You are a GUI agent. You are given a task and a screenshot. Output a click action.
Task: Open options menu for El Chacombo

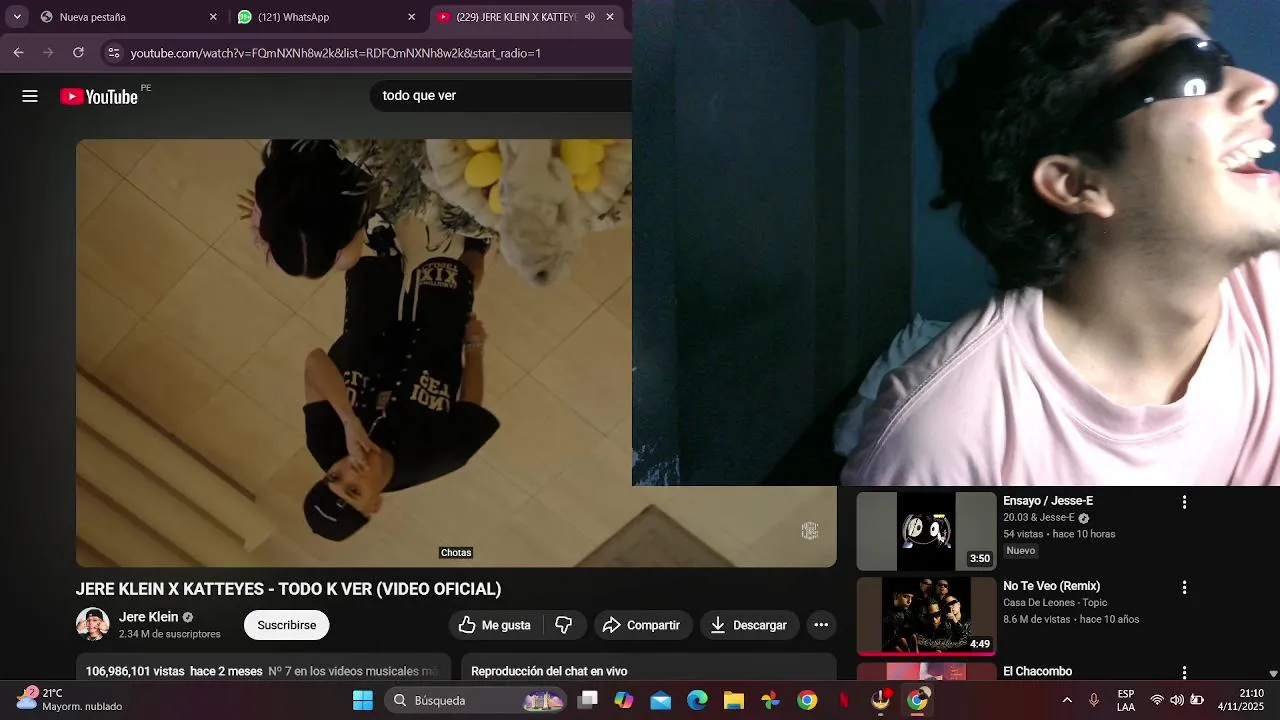point(1184,672)
